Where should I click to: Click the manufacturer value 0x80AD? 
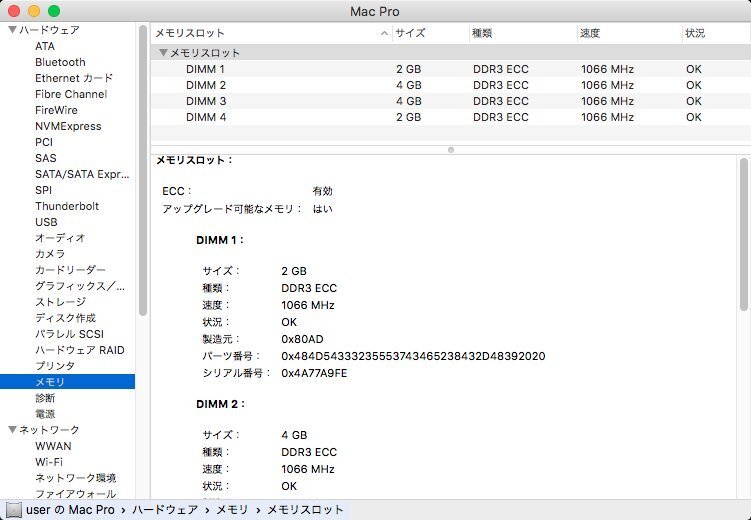pyautogui.click(x=302, y=339)
